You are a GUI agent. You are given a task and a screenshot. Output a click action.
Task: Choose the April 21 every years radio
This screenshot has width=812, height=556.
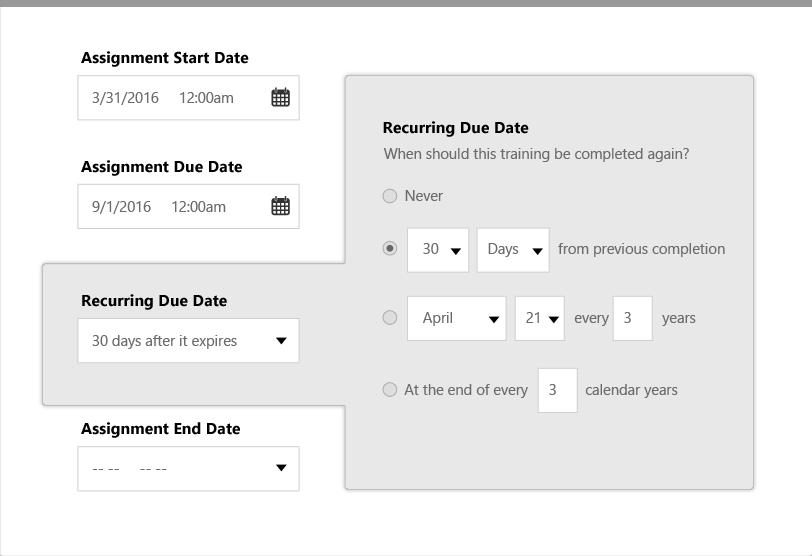pos(390,318)
